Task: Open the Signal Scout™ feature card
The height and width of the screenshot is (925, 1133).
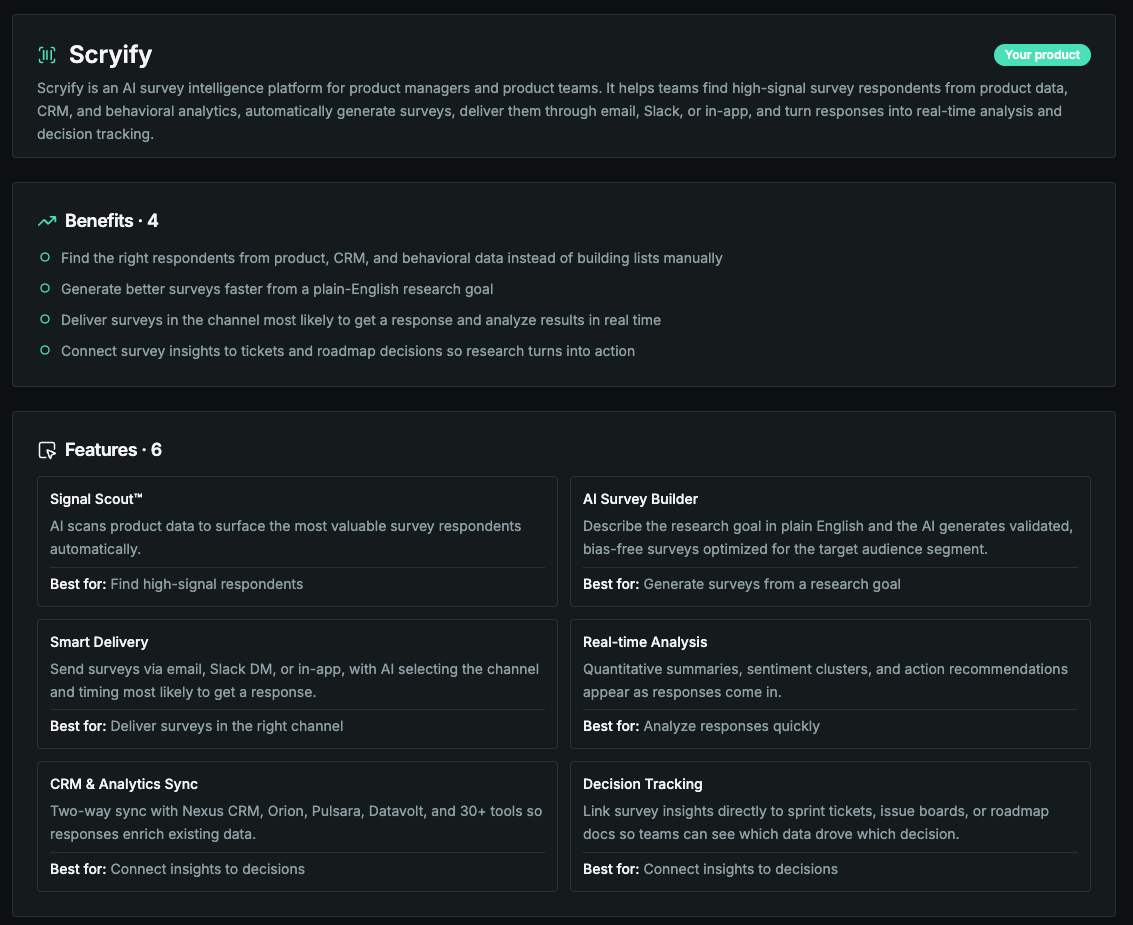Action: point(297,541)
